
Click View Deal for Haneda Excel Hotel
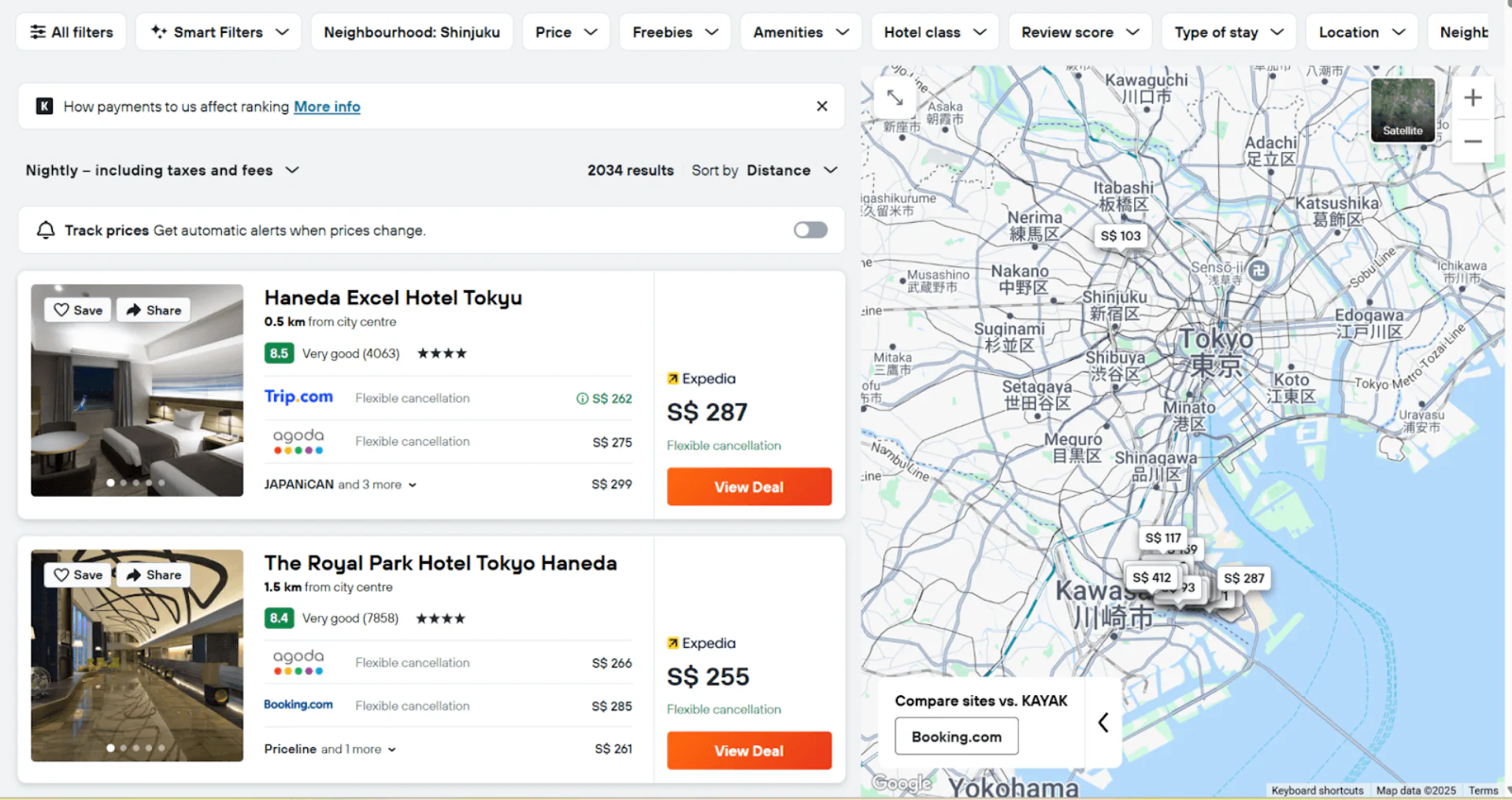(748, 487)
